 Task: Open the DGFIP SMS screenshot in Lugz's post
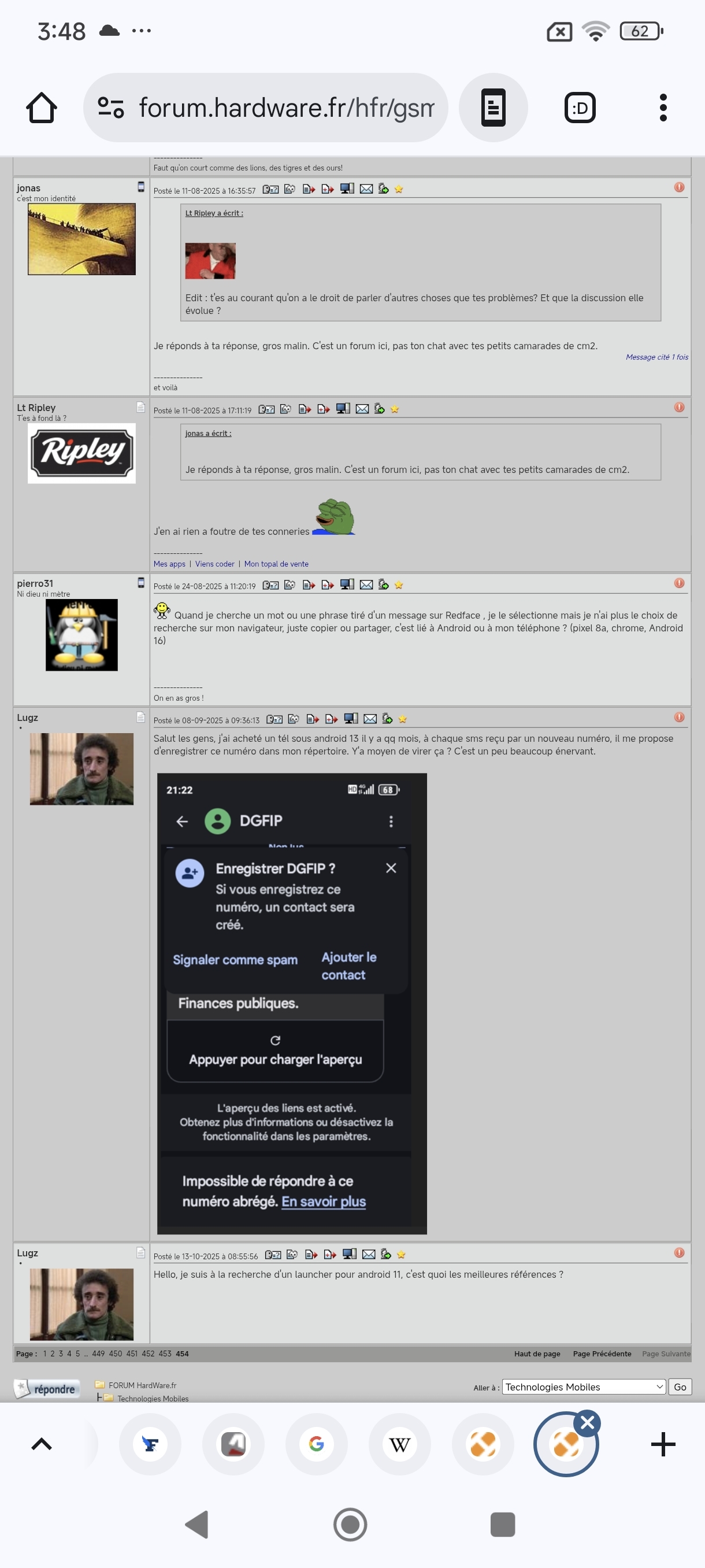(292, 1003)
